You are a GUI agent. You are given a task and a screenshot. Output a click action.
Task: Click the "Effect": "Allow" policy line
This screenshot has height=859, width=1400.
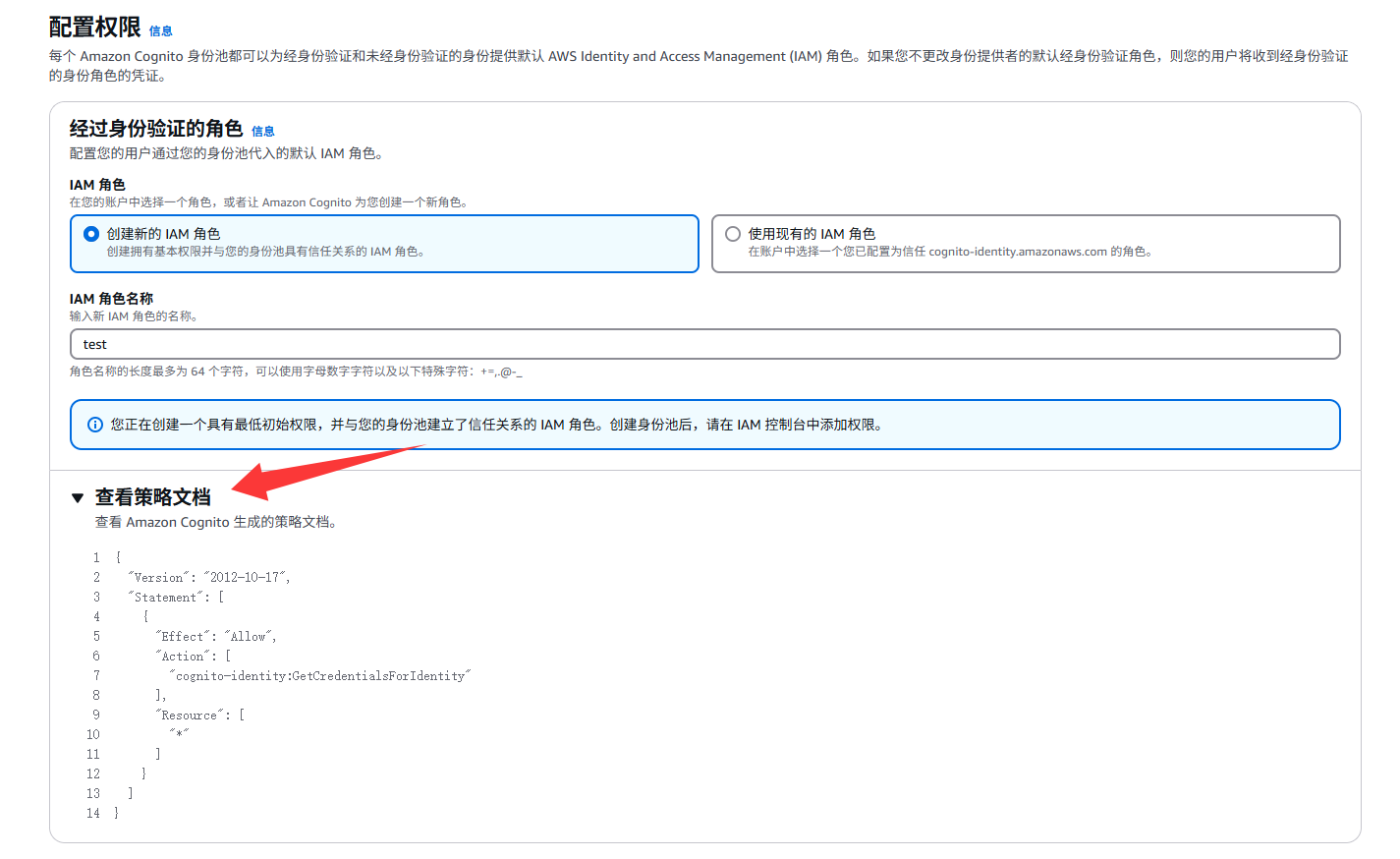click(x=216, y=637)
